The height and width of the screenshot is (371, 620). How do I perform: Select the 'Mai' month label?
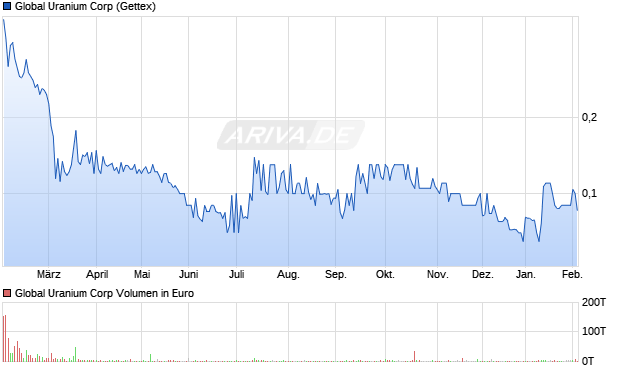[x=142, y=274]
